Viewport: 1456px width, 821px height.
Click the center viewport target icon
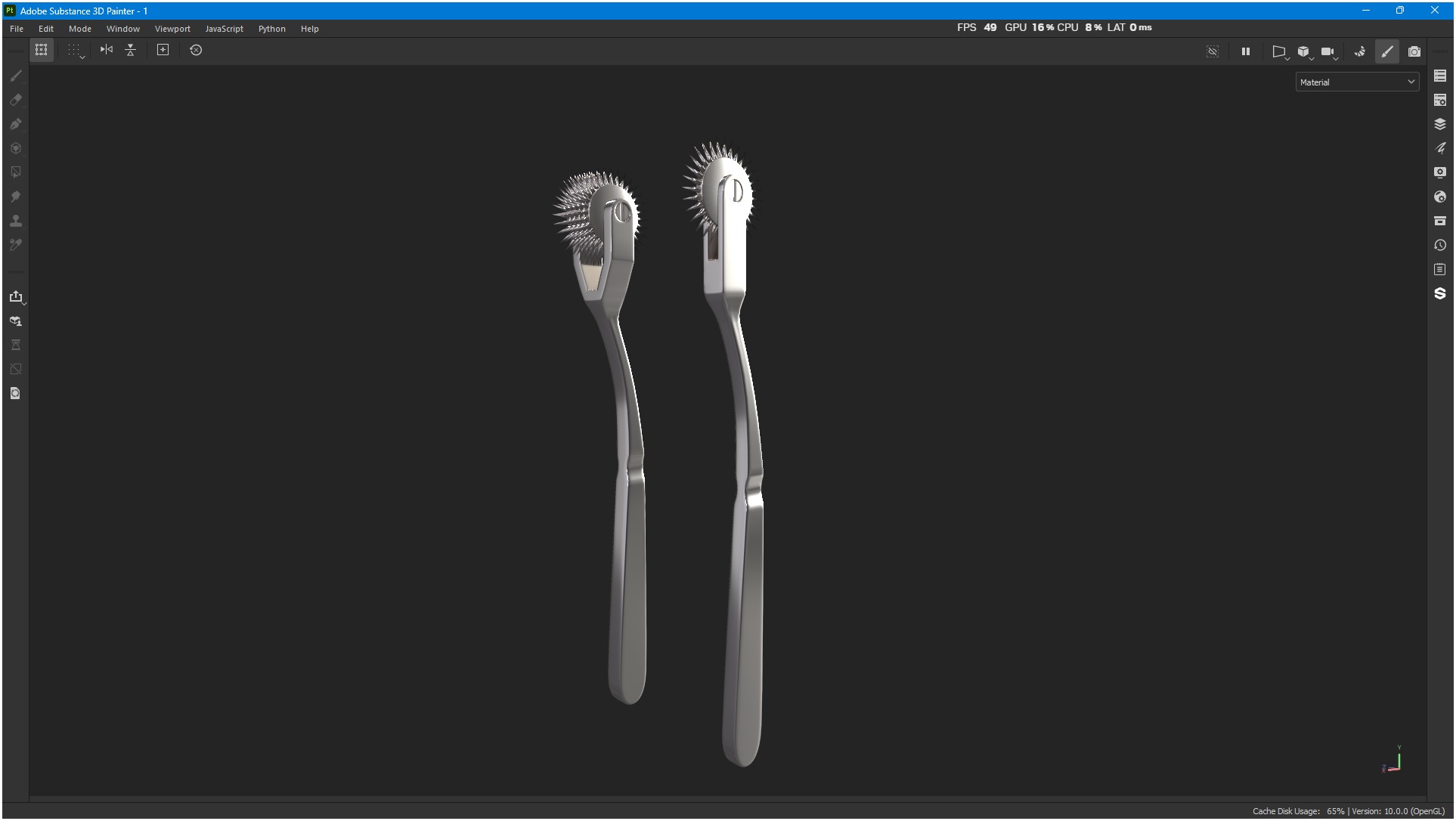(x=163, y=50)
